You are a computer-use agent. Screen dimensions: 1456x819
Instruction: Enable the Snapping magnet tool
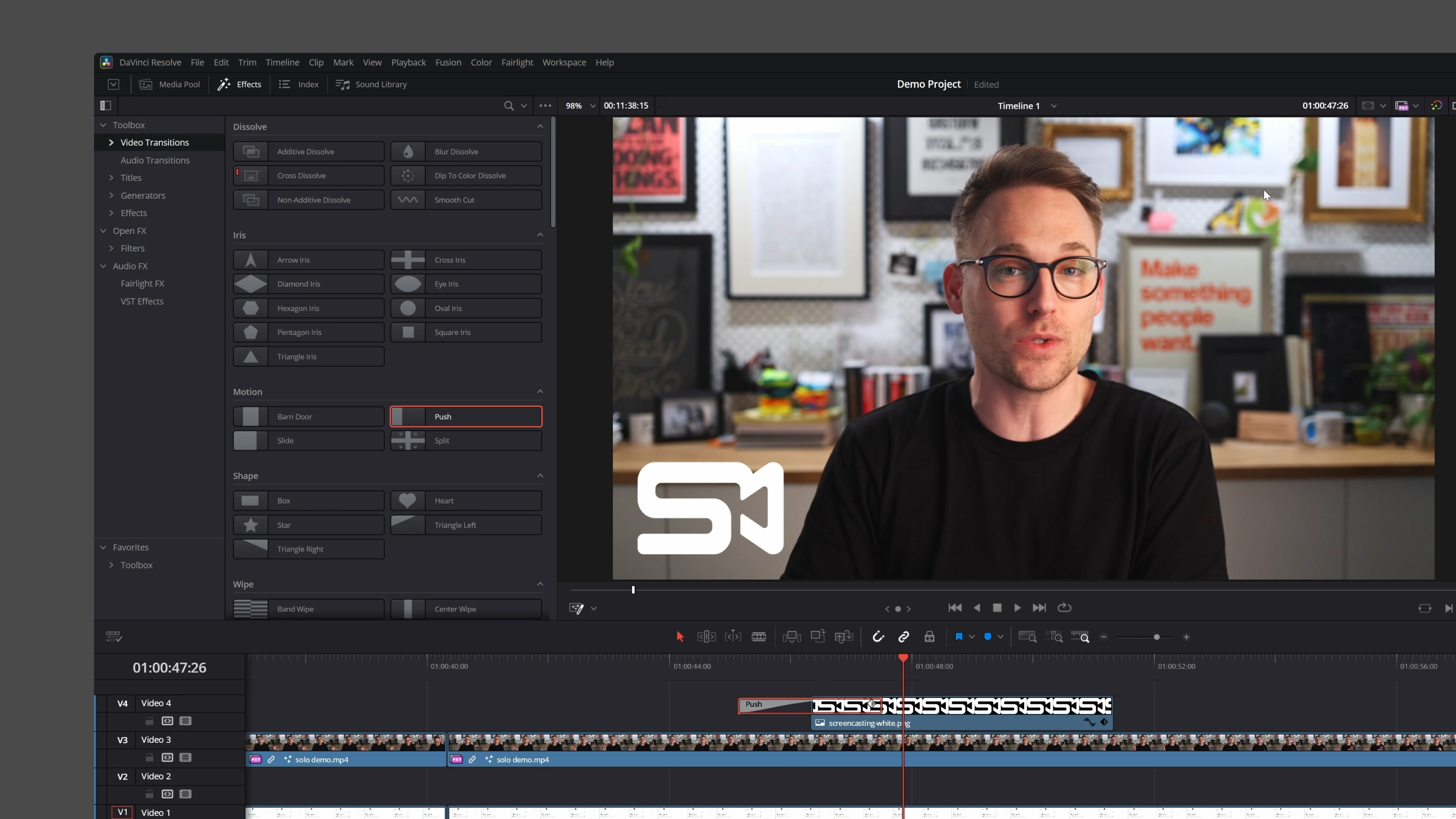(878, 637)
